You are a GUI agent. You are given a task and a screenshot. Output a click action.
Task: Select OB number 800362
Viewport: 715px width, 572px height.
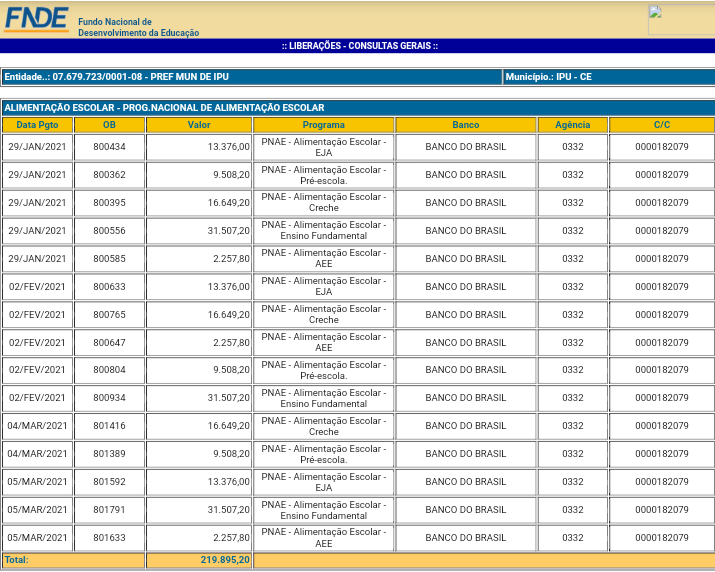pyautogui.click(x=109, y=175)
